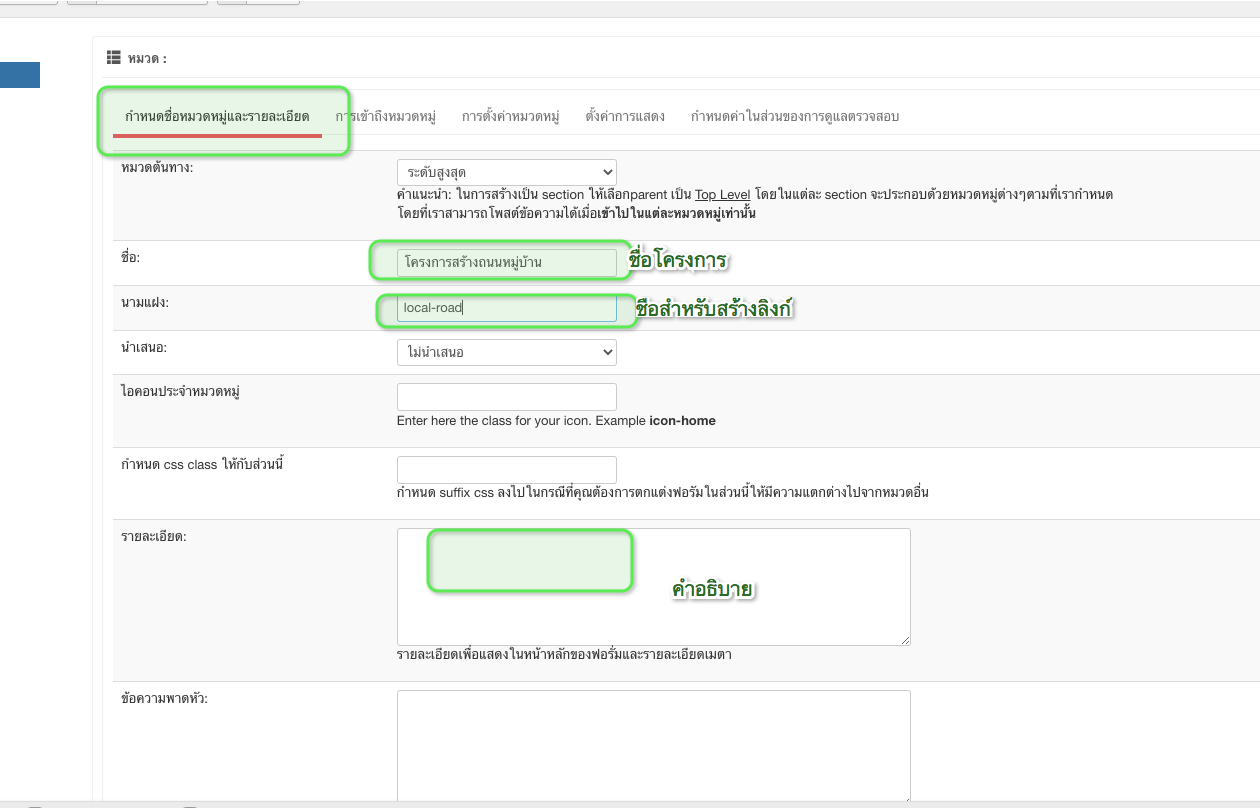The width and height of the screenshot is (1260, 808).
Task: Click the ชื่อ field containing โครงการสร้างถนนหมู่บ้าน
Action: point(506,263)
